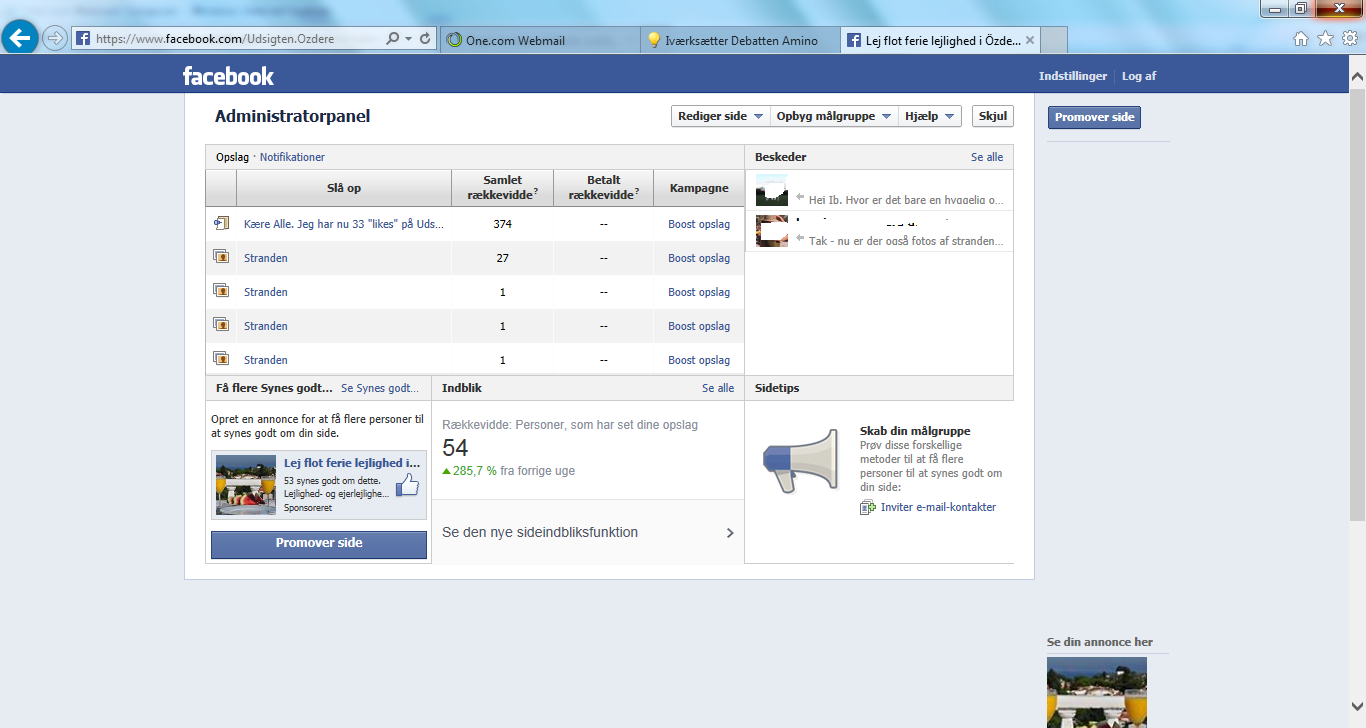The width and height of the screenshot is (1366, 728).
Task: Click the browser back arrow button
Action: [20, 38]
